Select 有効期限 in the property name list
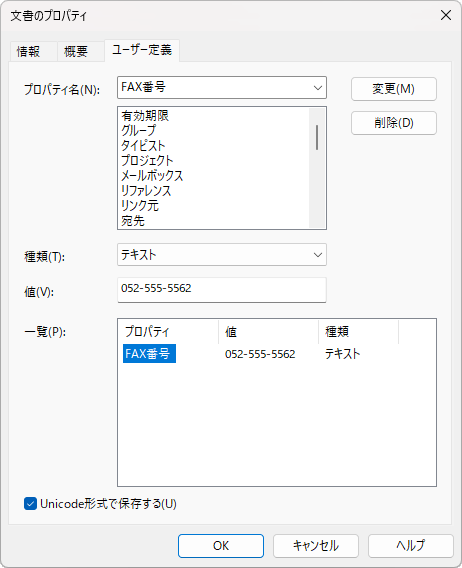This screenshot has width=462, height=568. point(145,116)
